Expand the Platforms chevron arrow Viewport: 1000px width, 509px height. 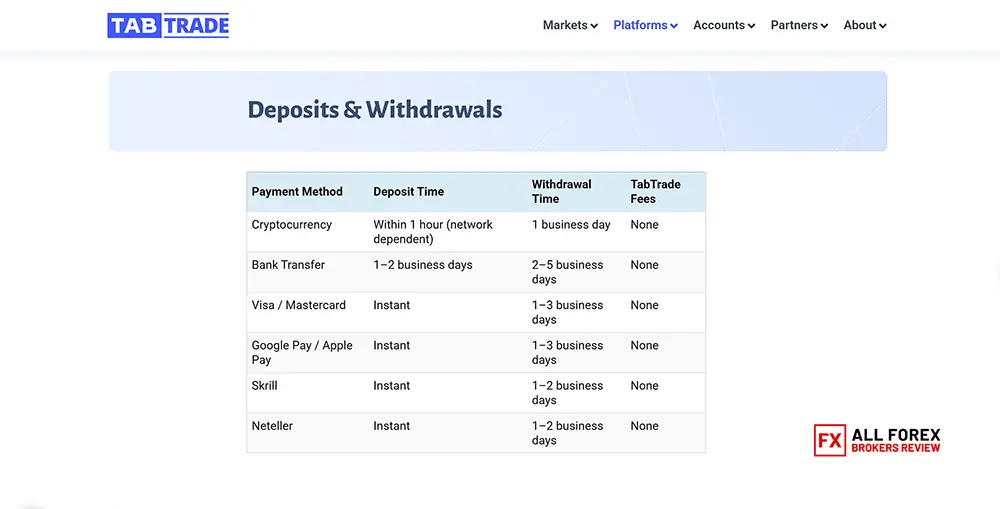673,26
